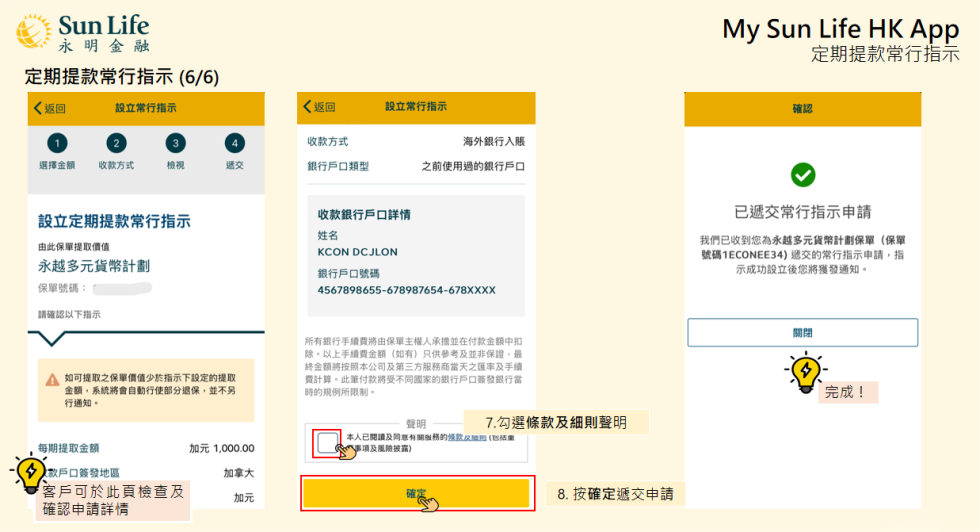Tap 返回 on the 收款方式 details screen

point(320,107)
